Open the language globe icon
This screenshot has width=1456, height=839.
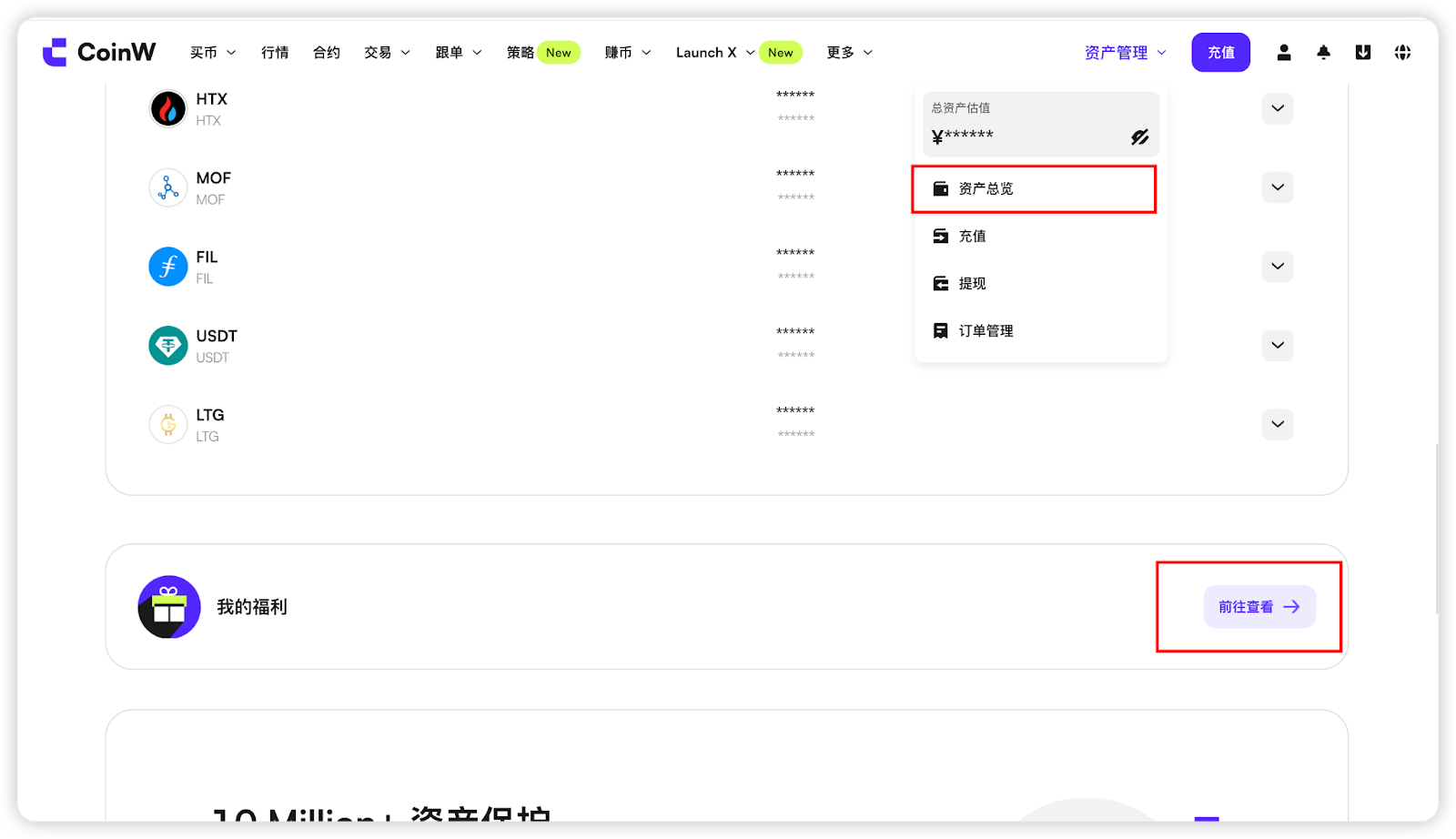(x=1402, y=53)
